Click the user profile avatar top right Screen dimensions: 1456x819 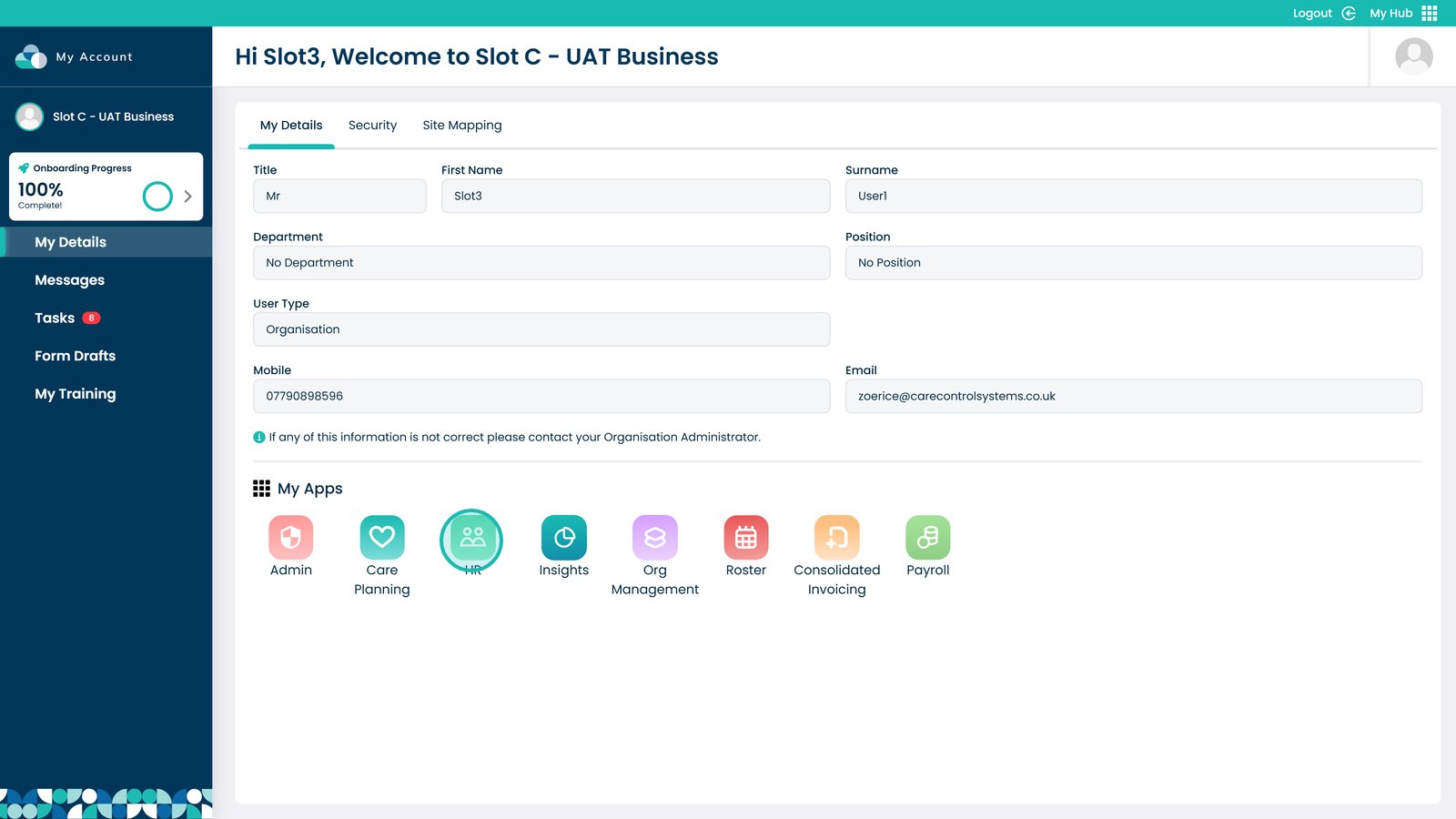(1413, 56)
